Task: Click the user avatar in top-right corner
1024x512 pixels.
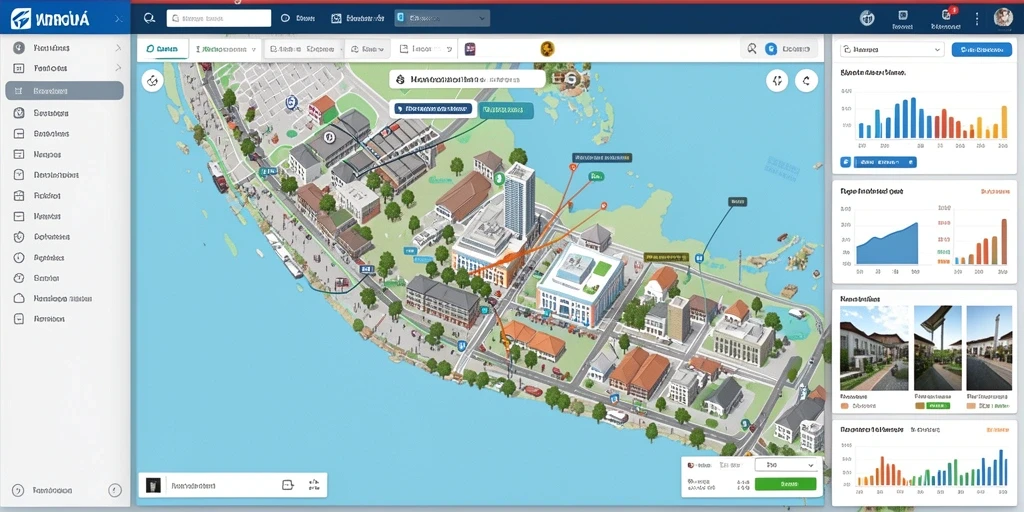Action: pyautogui.click(x=1003, y=17)
